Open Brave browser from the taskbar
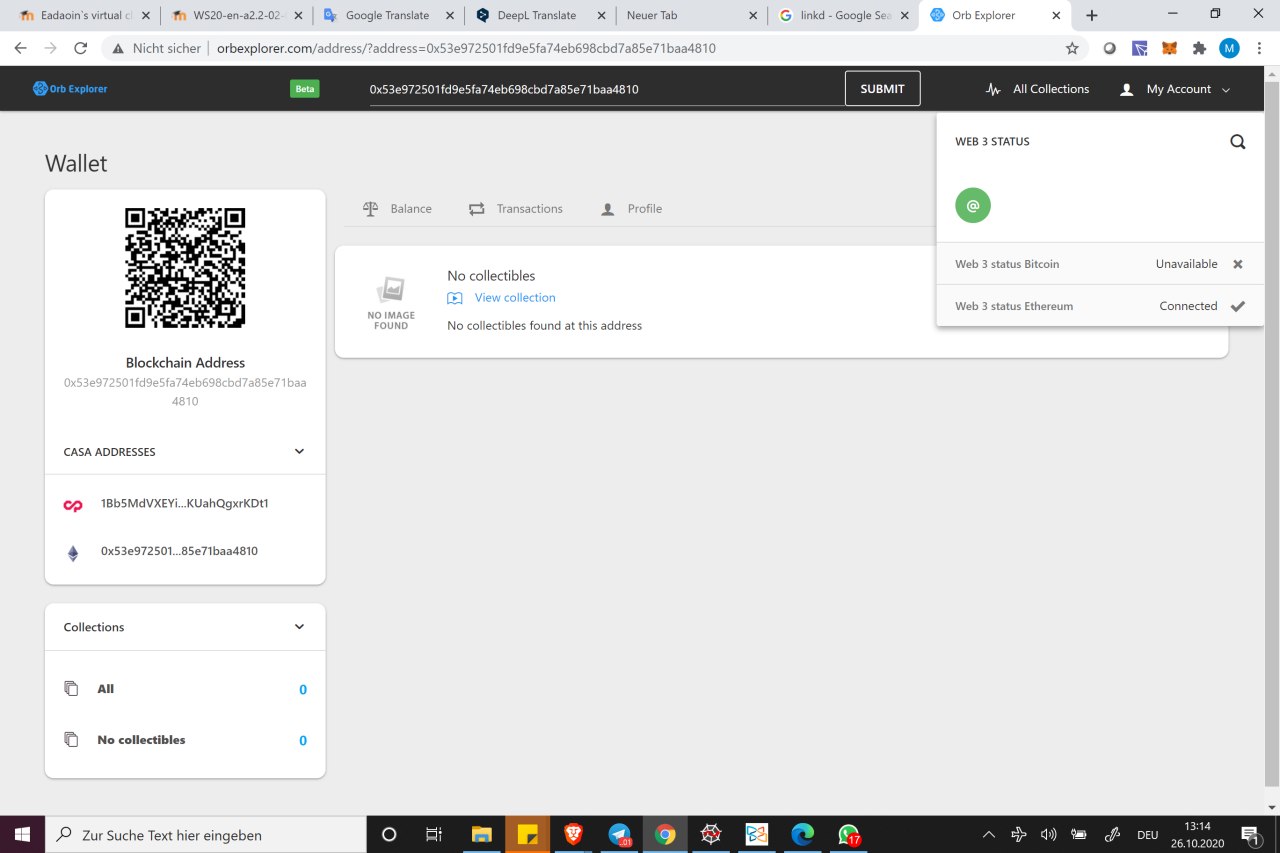This screenshot has width=1280, height=853. pos(573,834)
